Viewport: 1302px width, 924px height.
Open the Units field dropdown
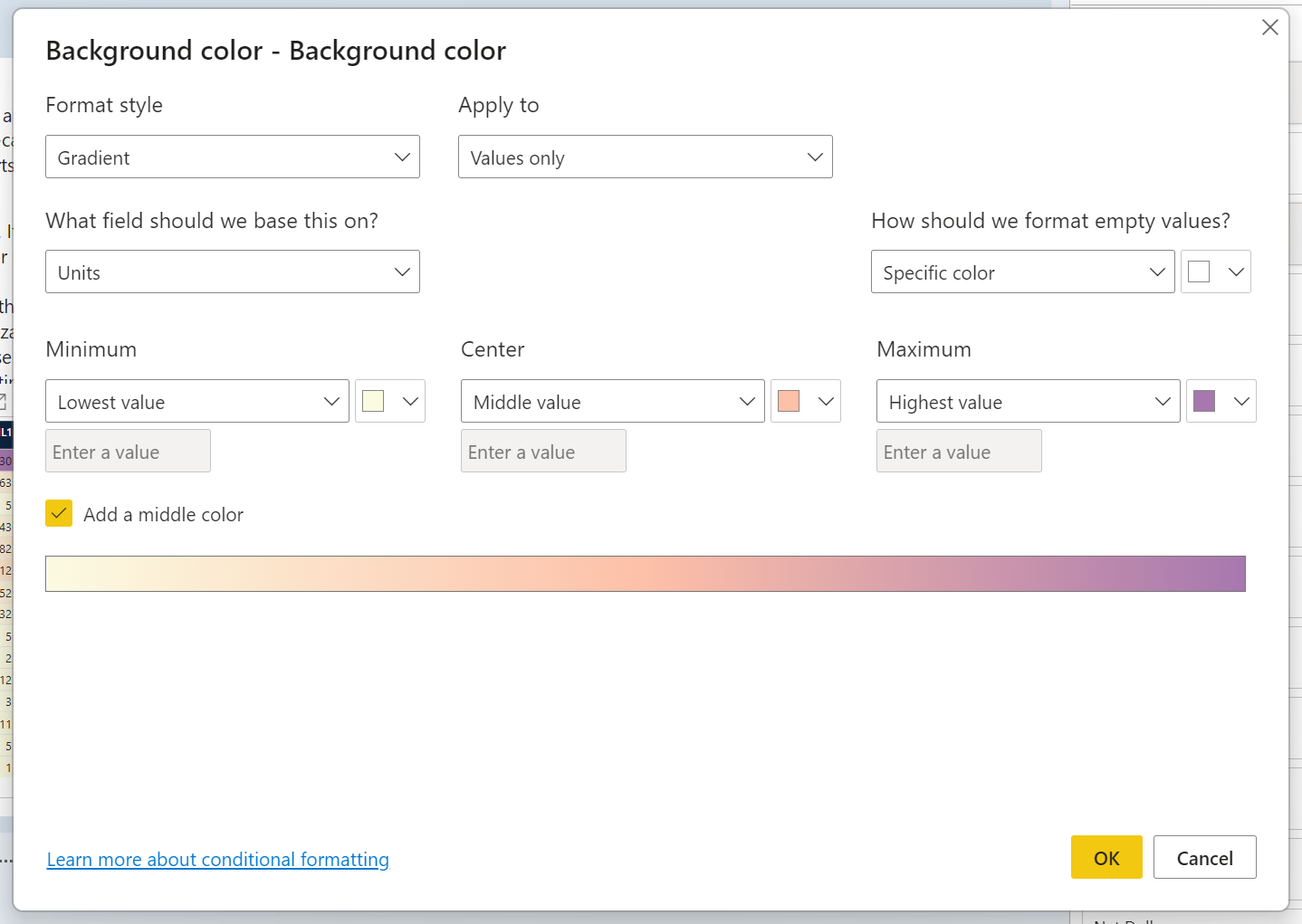233,271
